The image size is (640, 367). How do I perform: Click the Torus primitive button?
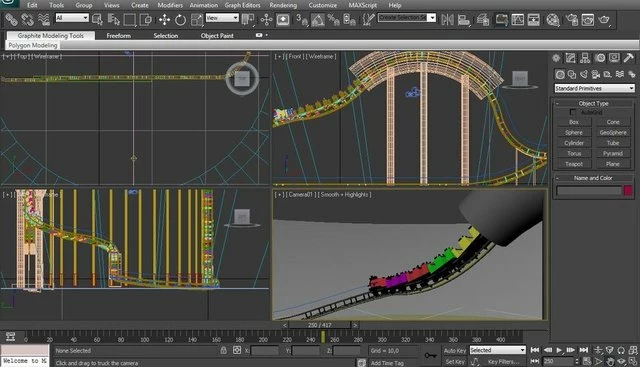[574, 153]
